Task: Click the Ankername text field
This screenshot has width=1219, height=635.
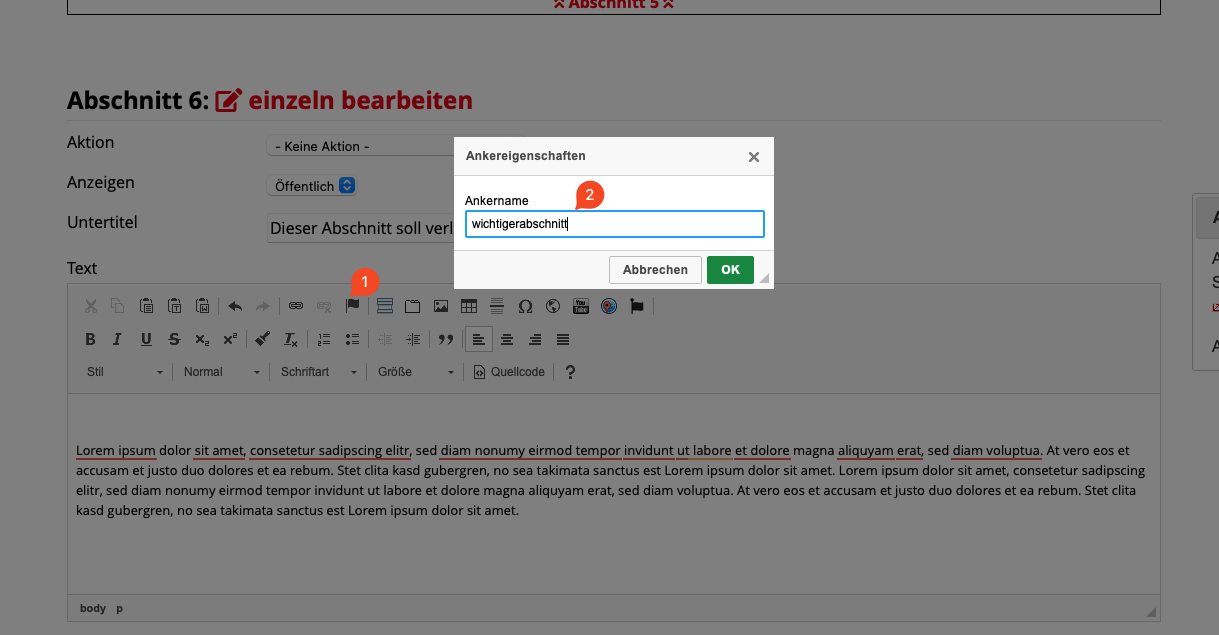Action: point(614,224)
